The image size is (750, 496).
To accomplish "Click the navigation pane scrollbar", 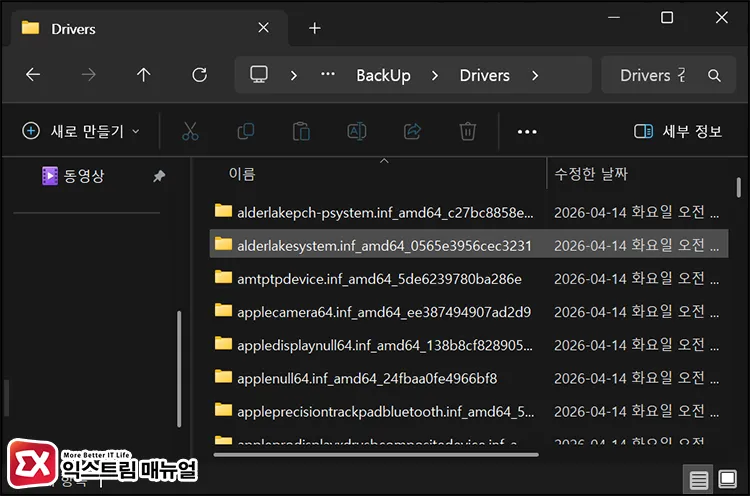I will pos(179,369).
